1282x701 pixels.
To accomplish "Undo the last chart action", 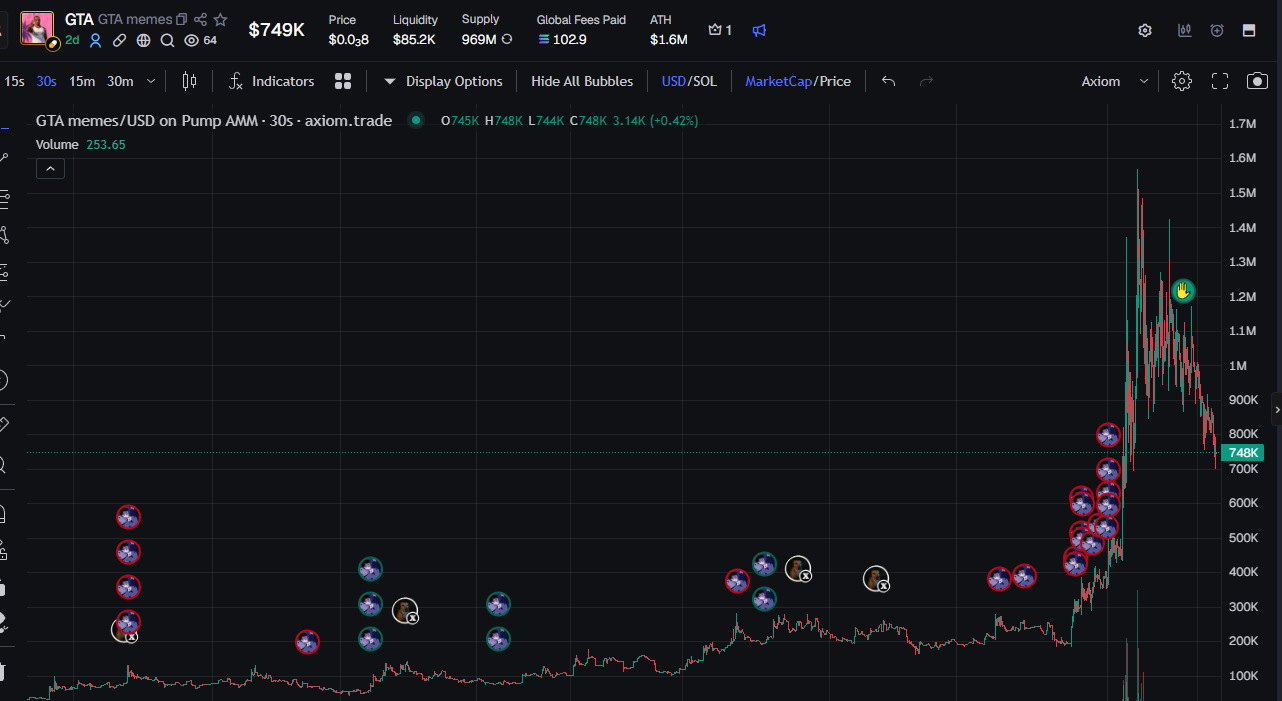I will [x=888, y=81].
